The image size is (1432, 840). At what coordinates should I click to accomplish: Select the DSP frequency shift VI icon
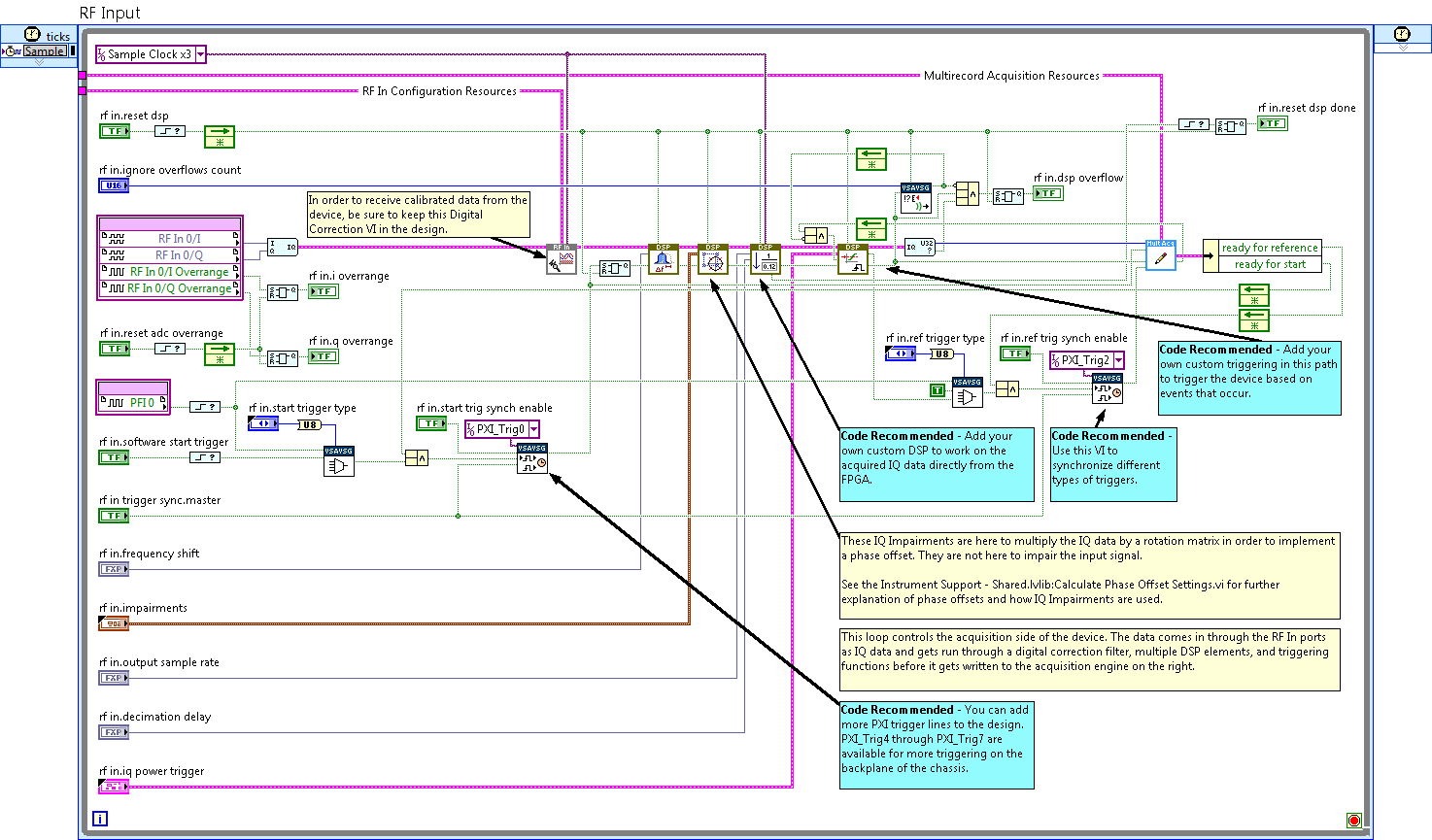pos(663,259)
